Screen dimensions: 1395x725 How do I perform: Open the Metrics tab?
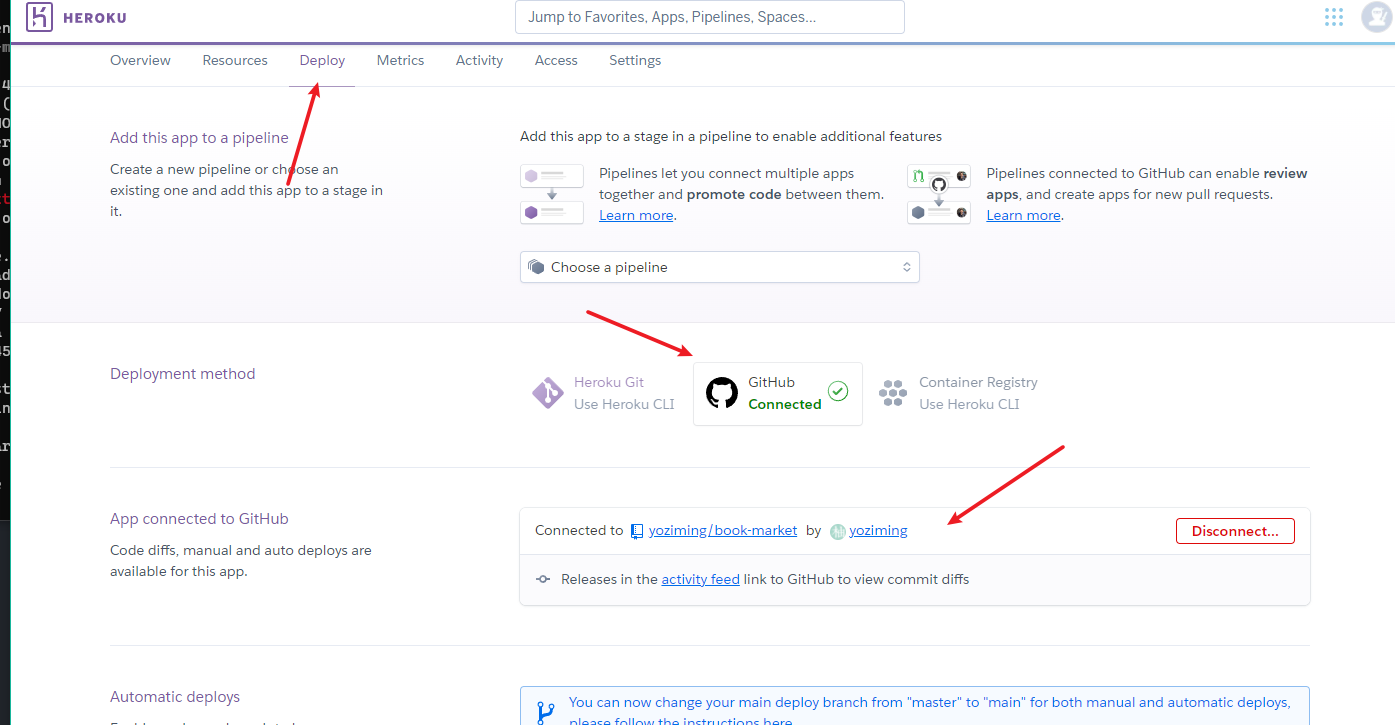(400, 60)
